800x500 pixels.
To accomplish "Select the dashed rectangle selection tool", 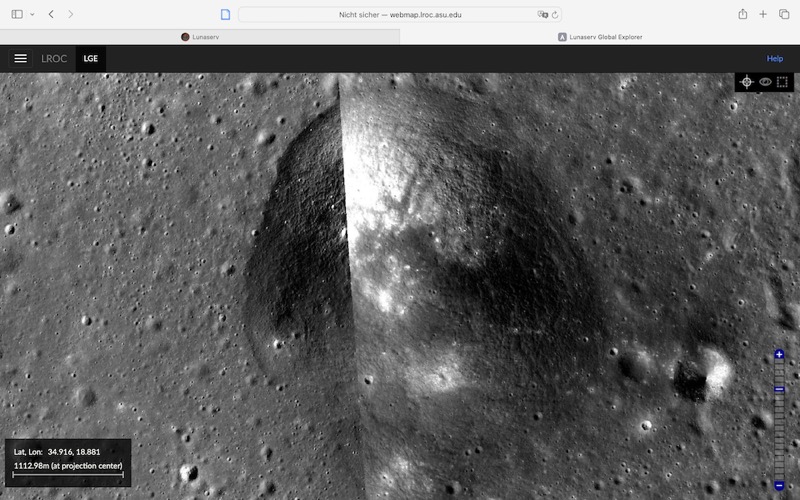I will (782, 82).
